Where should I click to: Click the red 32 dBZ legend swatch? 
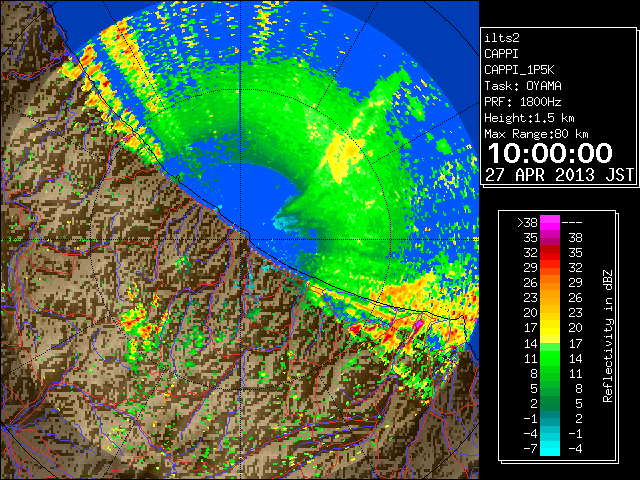coord(550,253)
